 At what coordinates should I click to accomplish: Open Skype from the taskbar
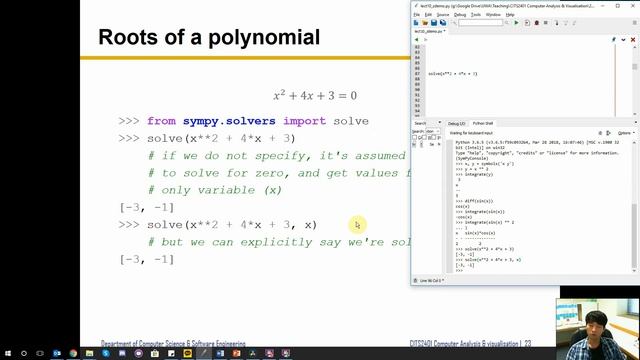106,353
